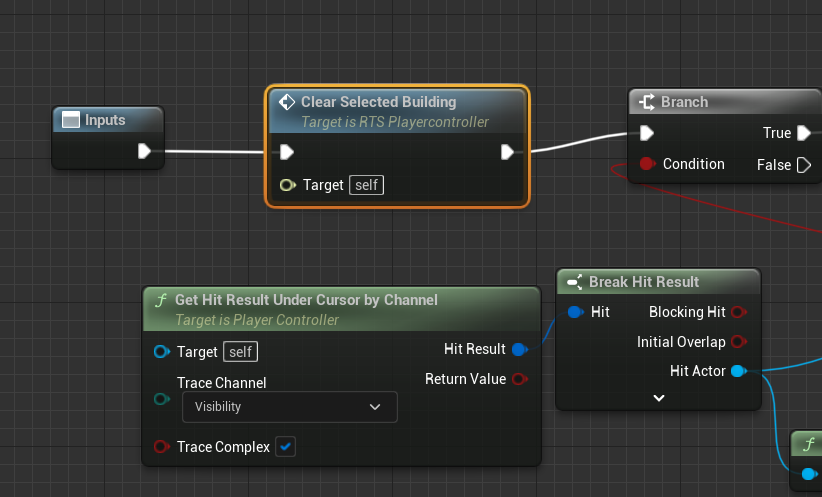Click Target is RTS Playercontroller subtitle
The height and width of the screenshot is (497, 822).
click(x=395, y=122)
